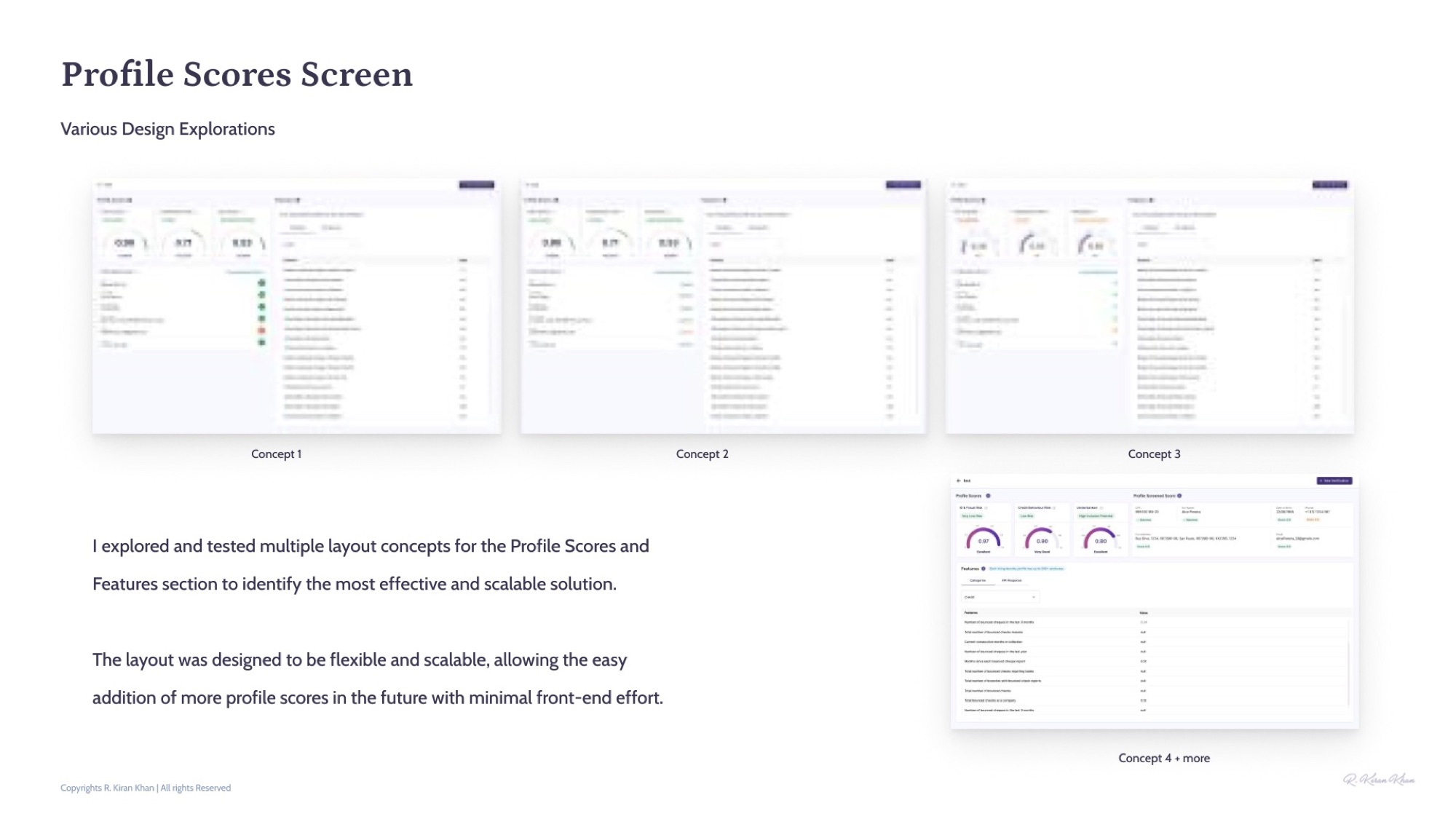Click the dark purple button atop Concept 3
This screenshot has width=1456, height=819.
[1330, 185]
